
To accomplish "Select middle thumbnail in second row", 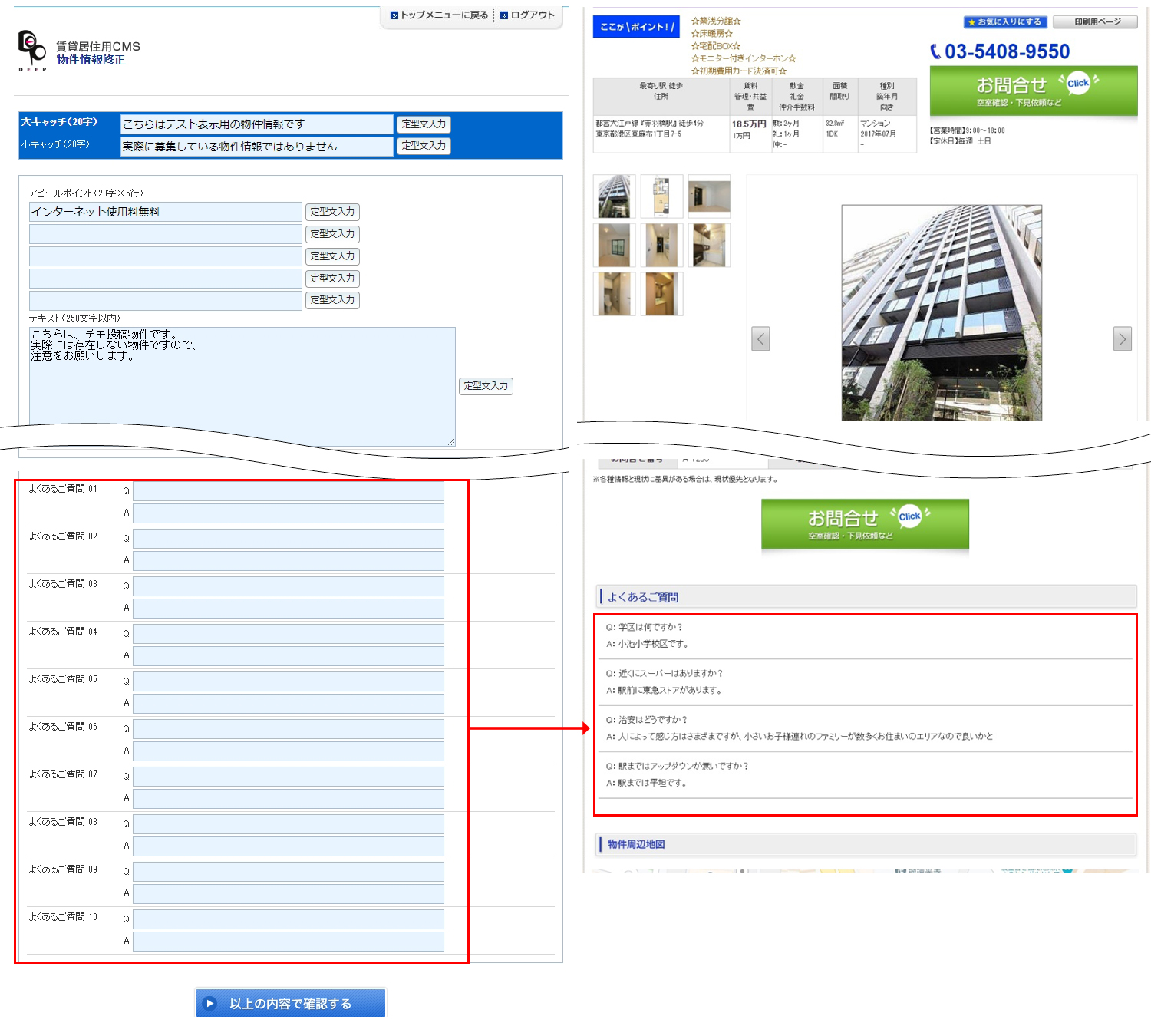I will click(x=661, y=246).
